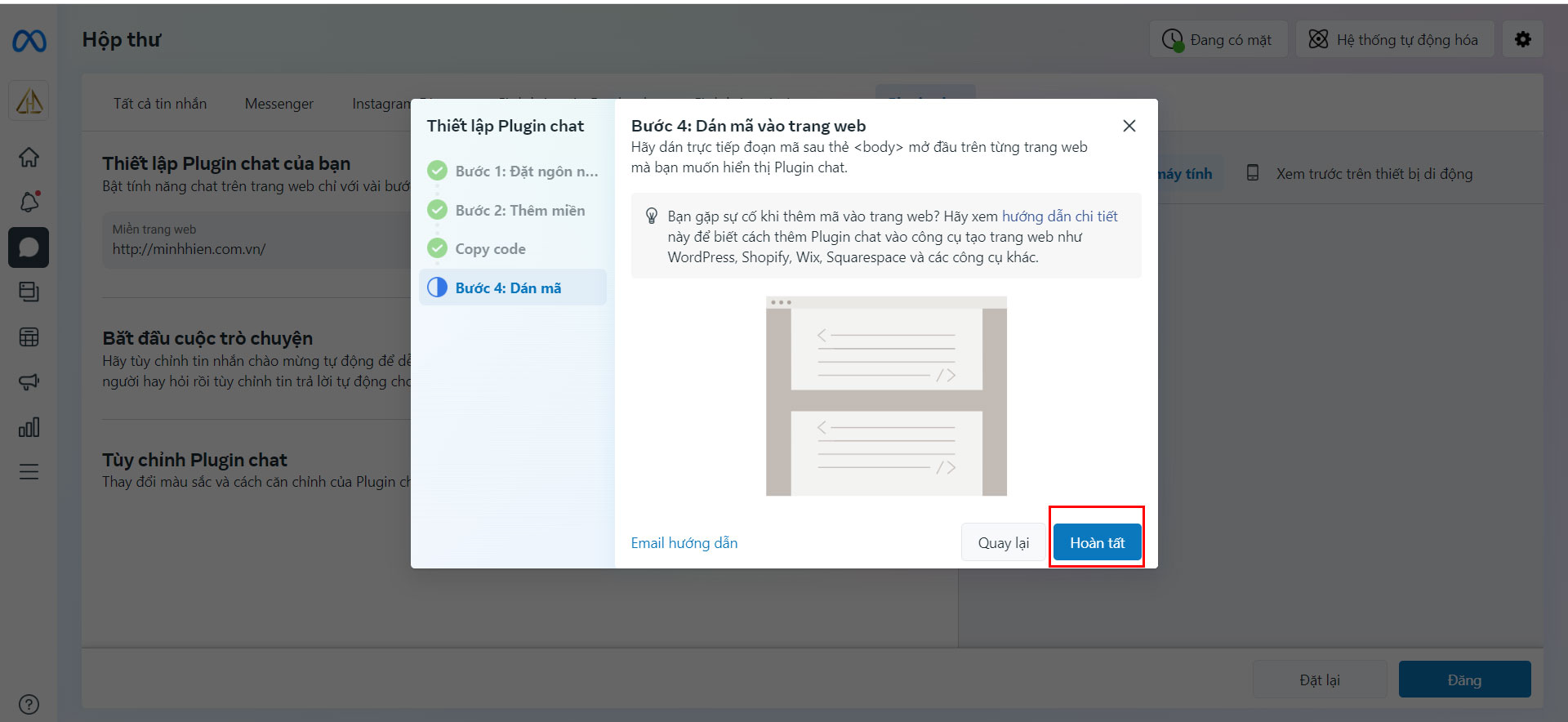The height and width of the screenshot is (722, 1568).
Task: Select the 'Copy code' step
Action: (x=490, y=249)
